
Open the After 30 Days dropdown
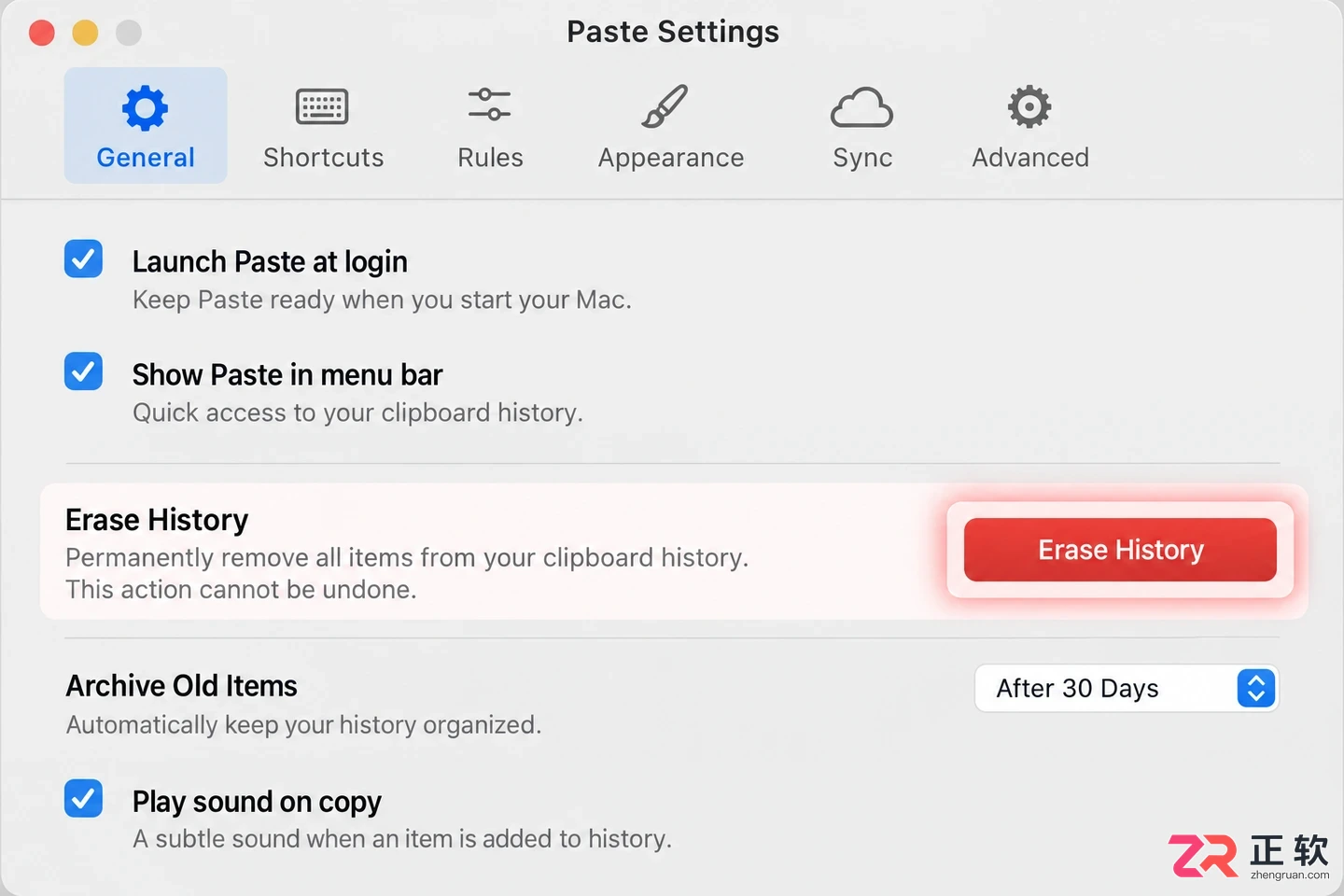(1127, 689)
